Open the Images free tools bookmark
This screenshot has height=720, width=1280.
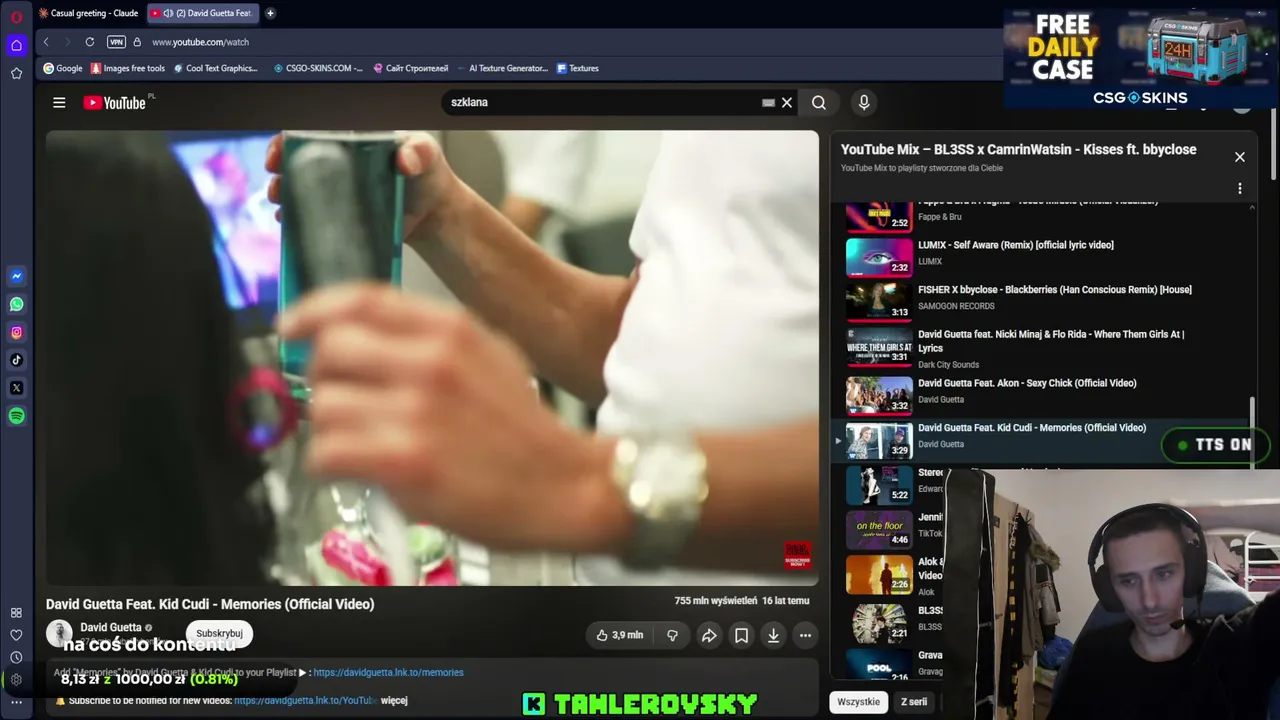coord(127,68)
